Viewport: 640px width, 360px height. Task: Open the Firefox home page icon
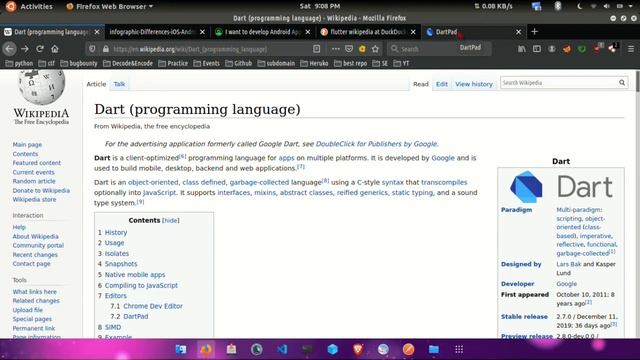tap(55, 49)
